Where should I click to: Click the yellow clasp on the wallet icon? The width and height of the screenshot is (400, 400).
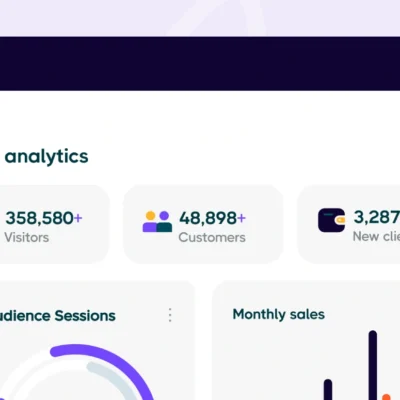pos(340,220)
